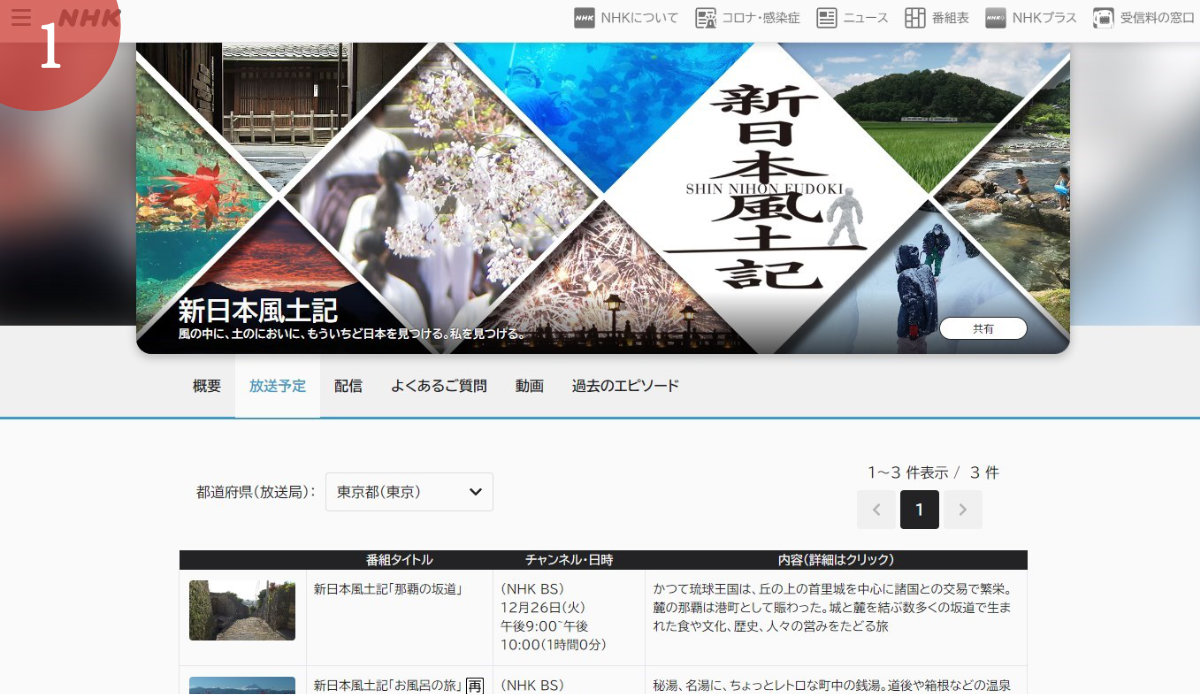1200x700 pixels.
Task: Switch to the 動画 tab
Action: pyautogui.click(x=530, y=386)
